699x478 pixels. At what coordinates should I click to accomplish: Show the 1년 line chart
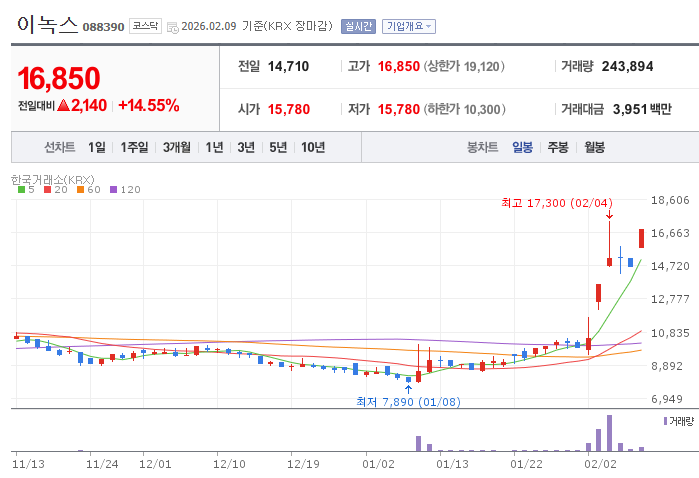tap(214, 147)
